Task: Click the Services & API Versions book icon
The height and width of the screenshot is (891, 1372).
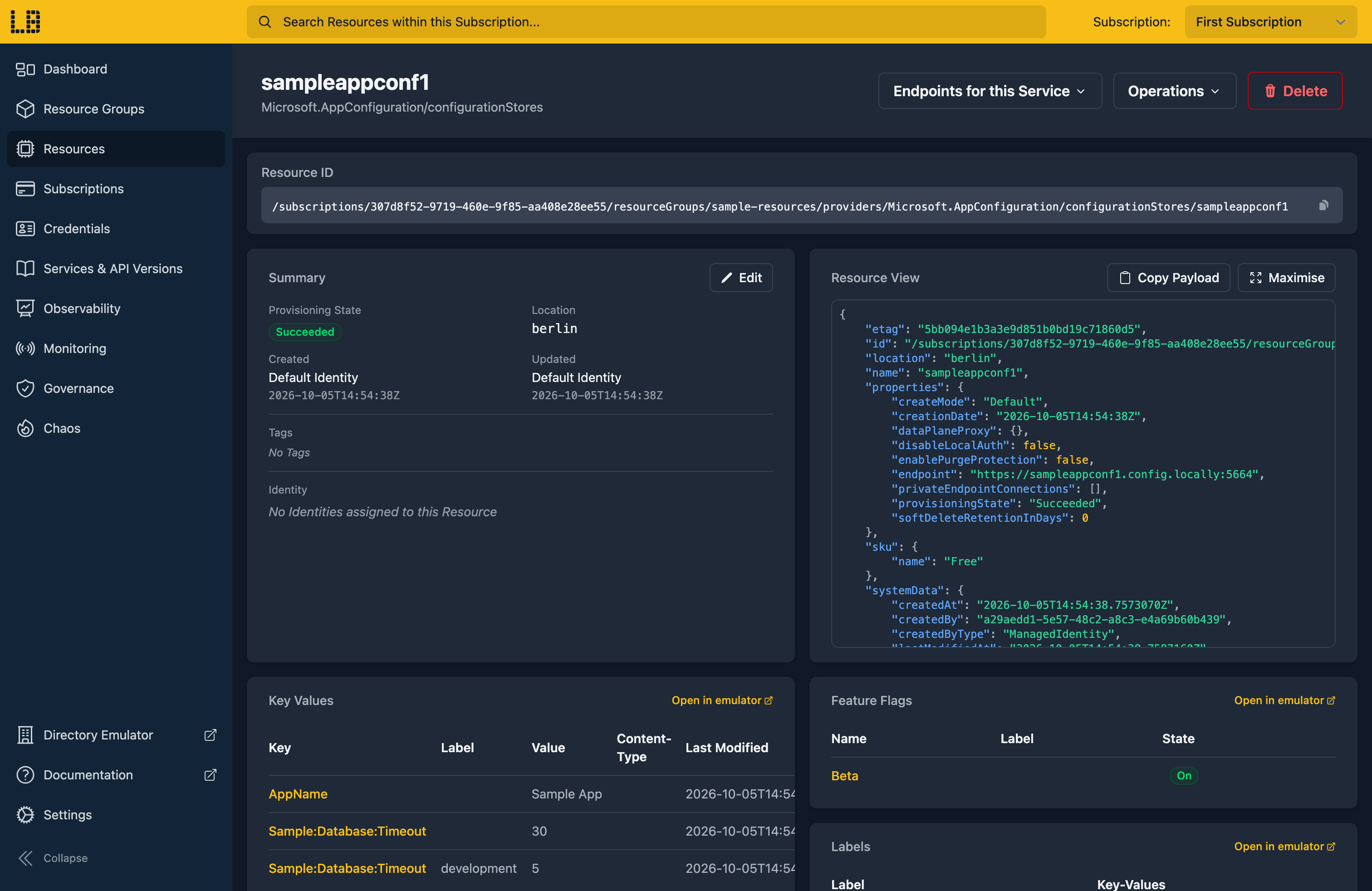Action: (25, 269)
